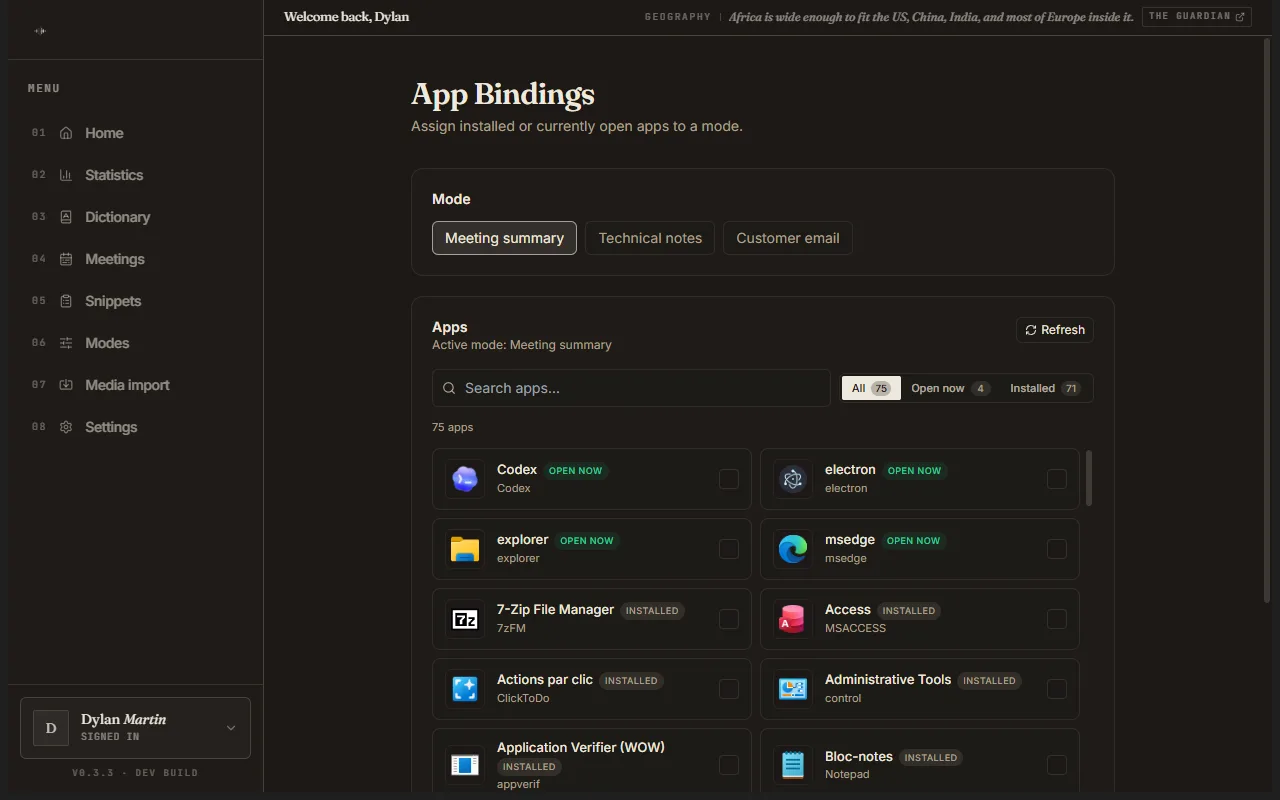Click the app logo at top left
1280x800 pixels.
(40, 31)
